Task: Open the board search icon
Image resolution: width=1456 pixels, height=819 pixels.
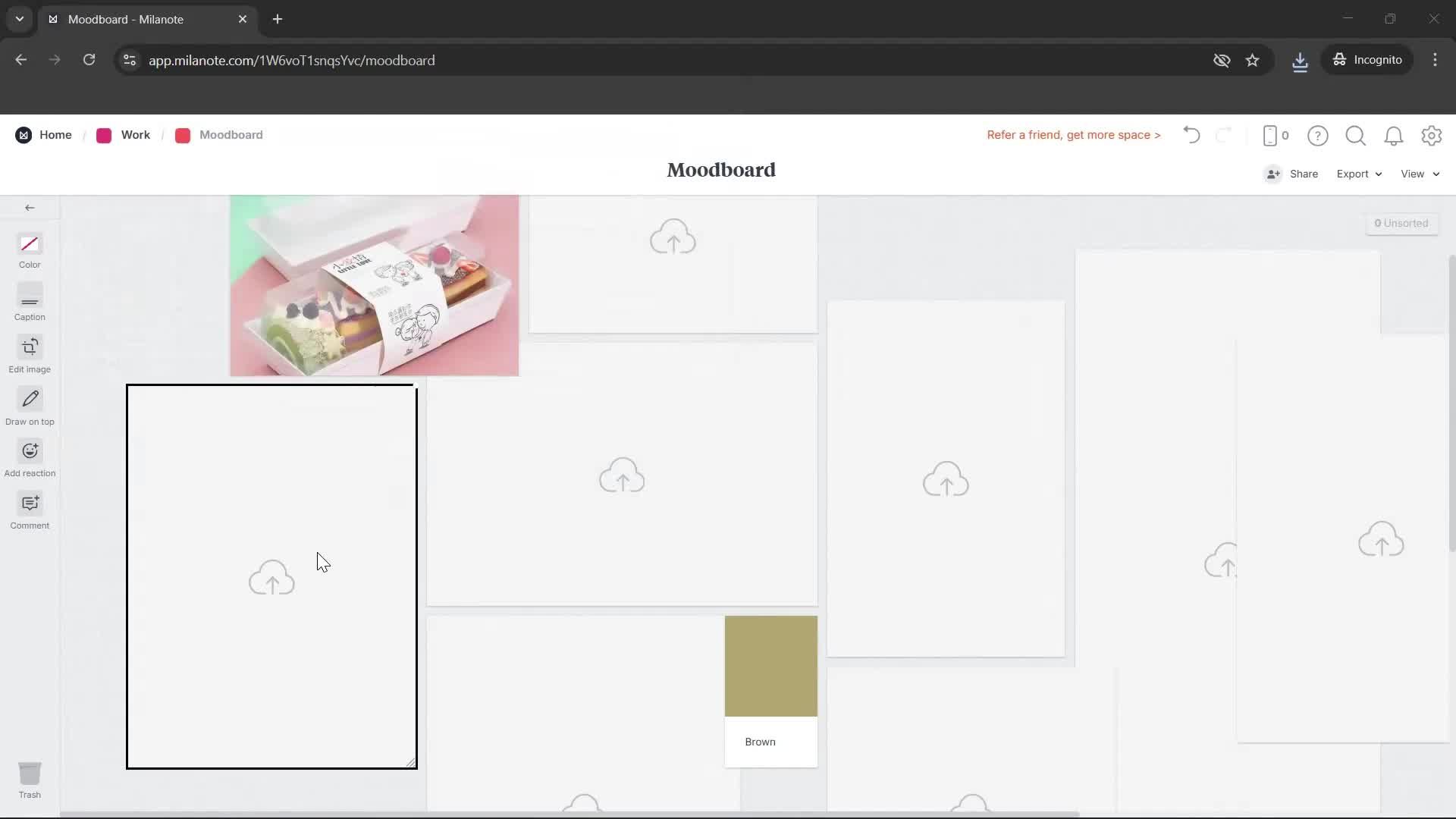Action: pos(1355,136)
